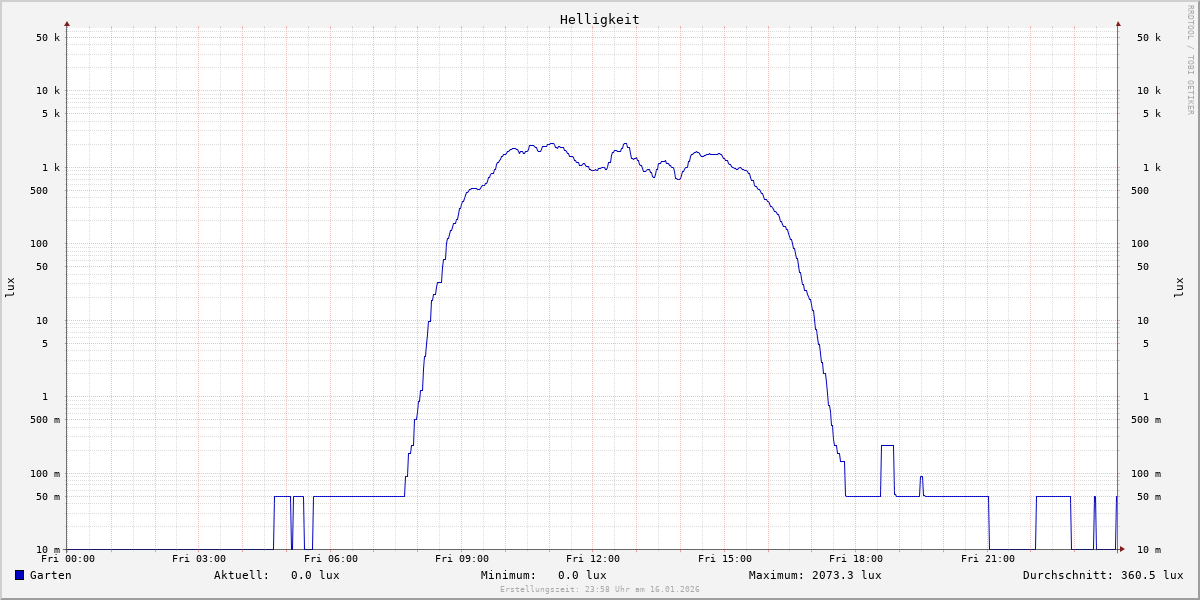
Task: Click the Fri 12:00 time axis label
Action: (593, 559)
